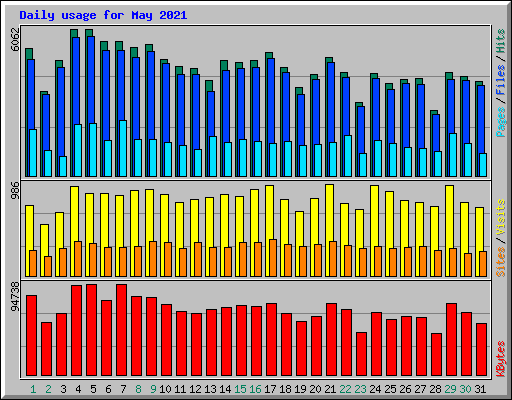Click day label 3 on x-axis

tap(63, 389)
